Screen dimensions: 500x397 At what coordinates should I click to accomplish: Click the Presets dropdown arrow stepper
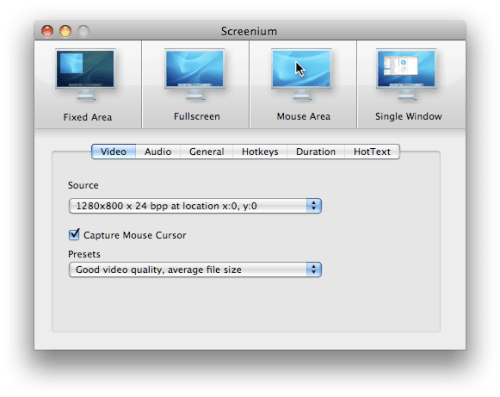(x=314, y=270)
